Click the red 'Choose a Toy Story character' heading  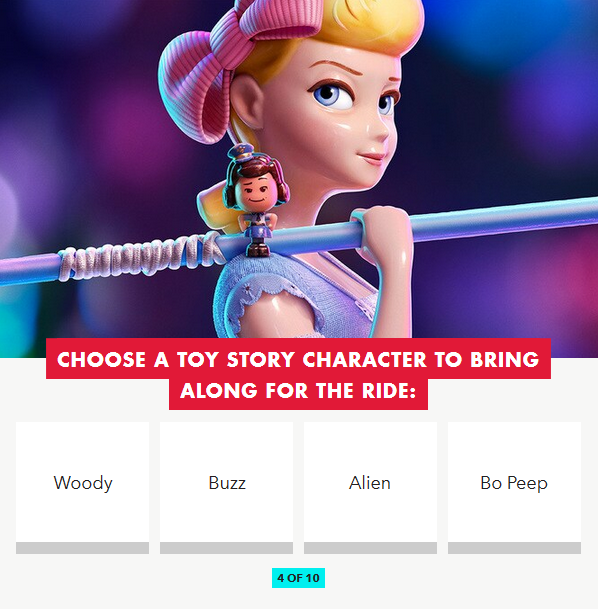(298, 359)
